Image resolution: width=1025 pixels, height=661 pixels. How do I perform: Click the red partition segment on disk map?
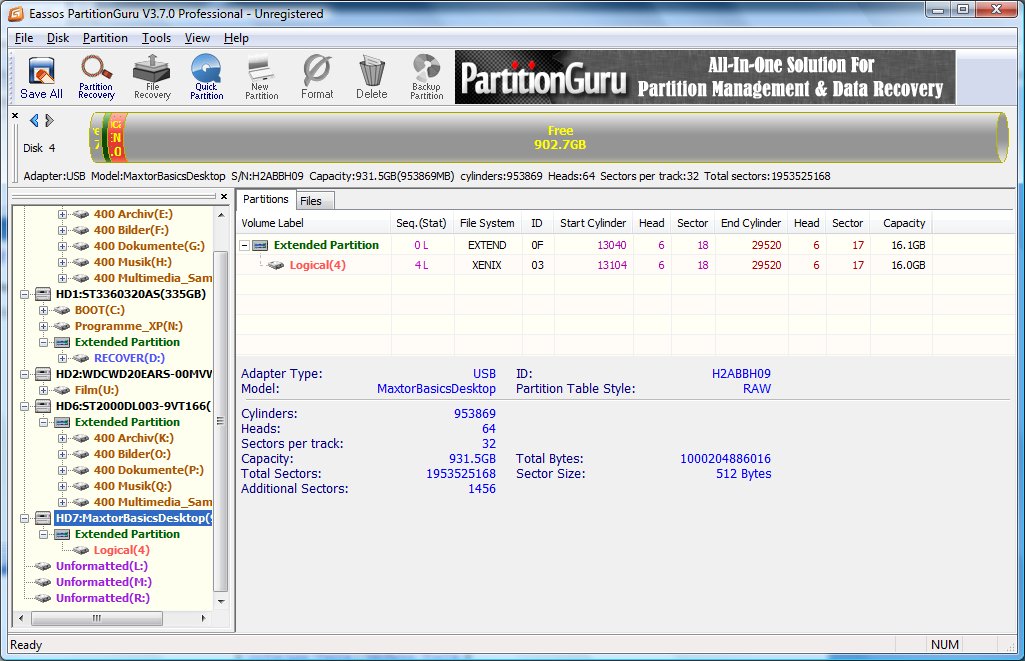pyautogui.click(x=116, y=138)
